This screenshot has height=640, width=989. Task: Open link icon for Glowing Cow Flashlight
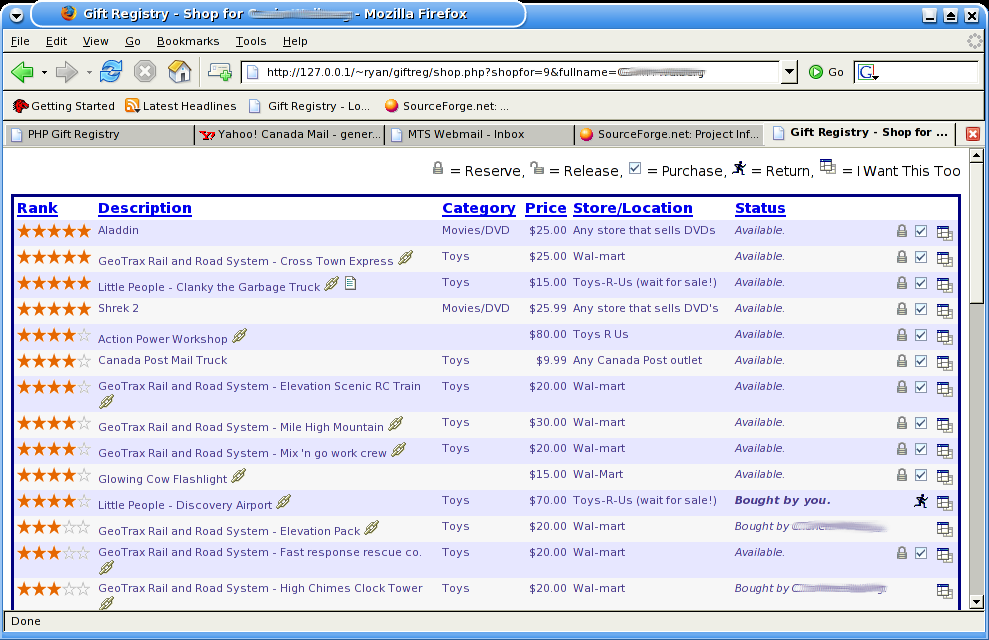[238, 475]
